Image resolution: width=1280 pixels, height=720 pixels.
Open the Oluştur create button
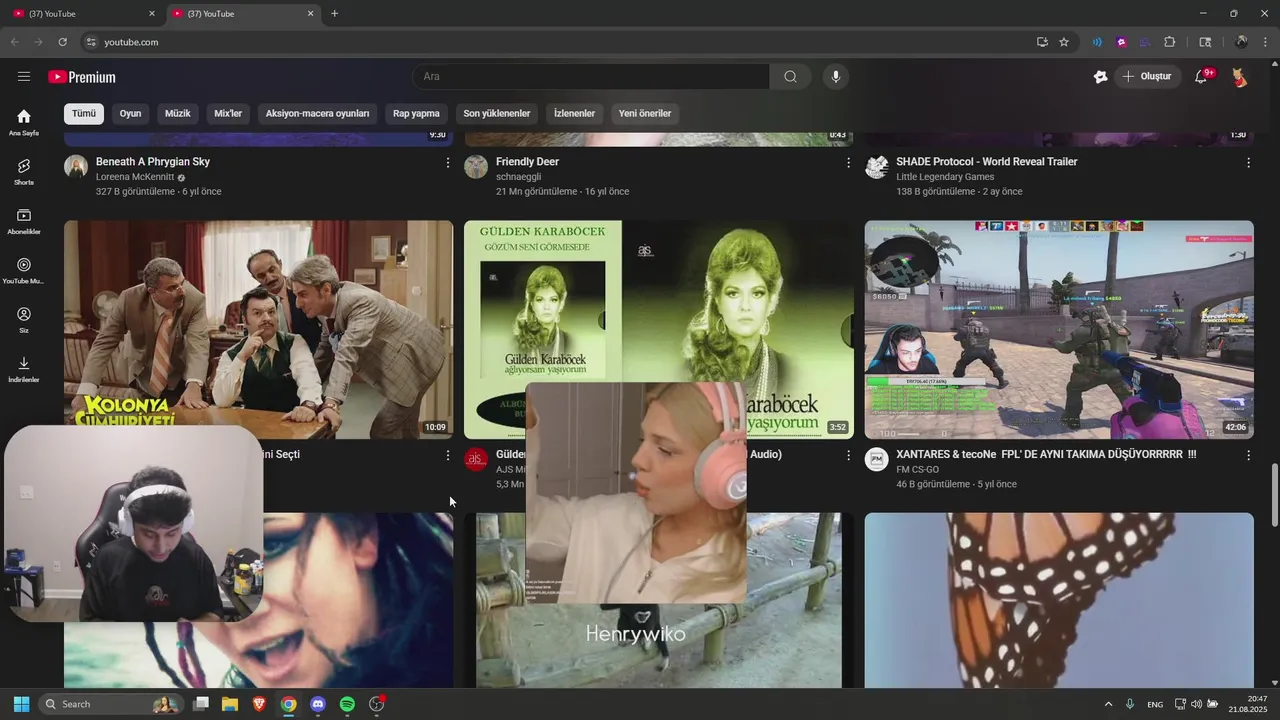click(1148, 76)
